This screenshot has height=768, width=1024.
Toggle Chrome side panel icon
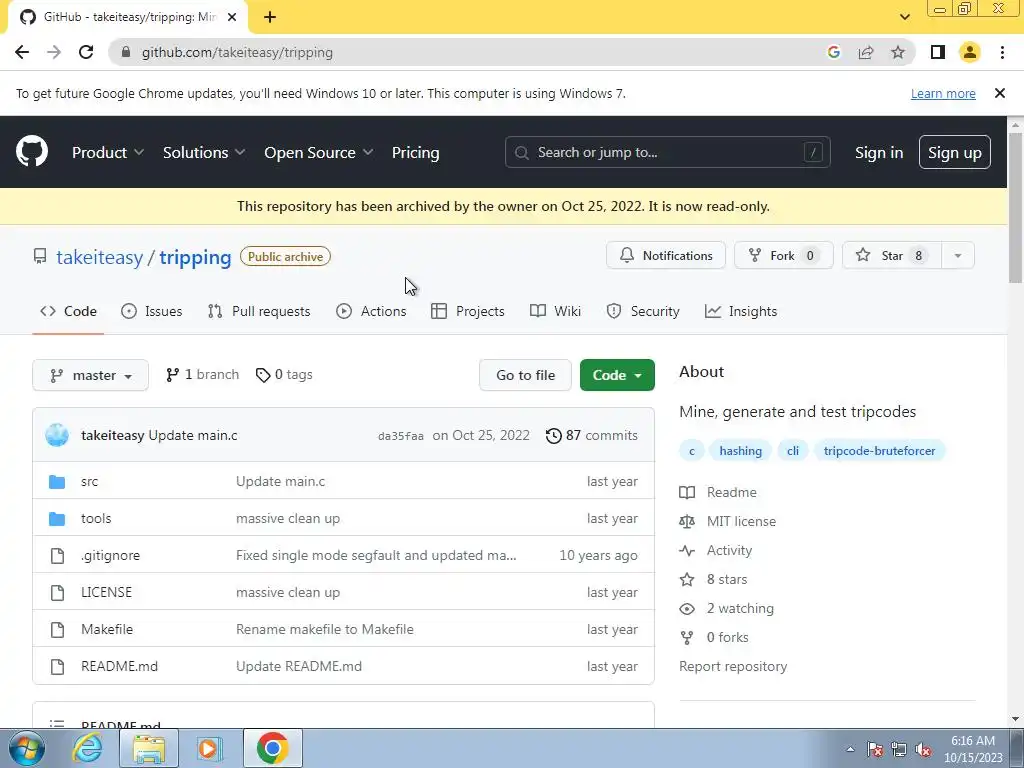(938, 52)
